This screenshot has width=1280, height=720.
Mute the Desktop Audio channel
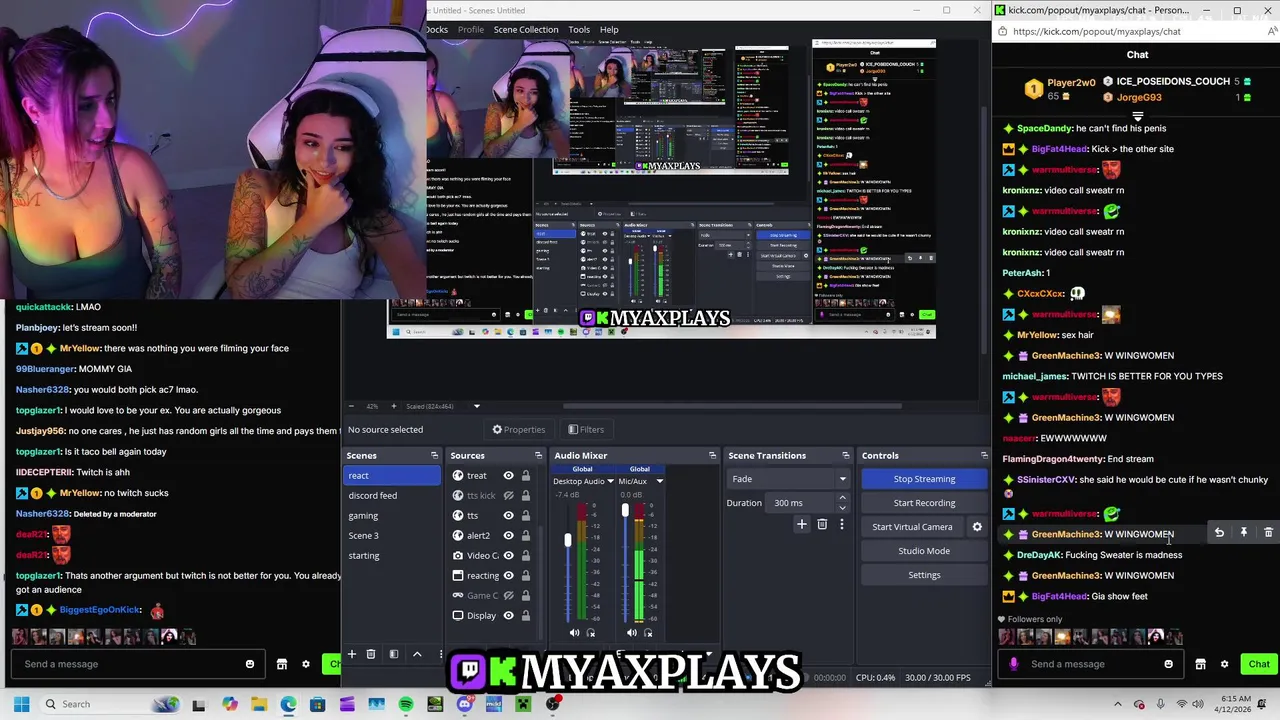pyautogui.click(x=574, y=632)
